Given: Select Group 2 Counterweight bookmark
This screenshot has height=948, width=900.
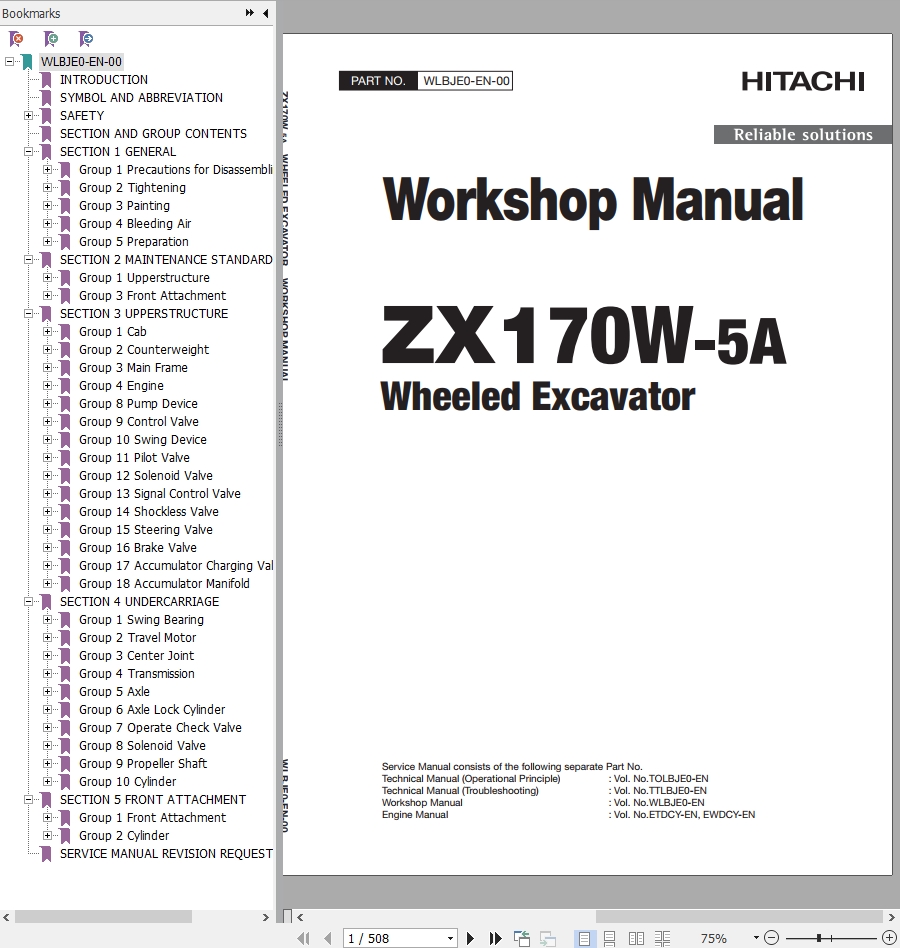Looking at the screenshot, I should (x=144, y=349).
